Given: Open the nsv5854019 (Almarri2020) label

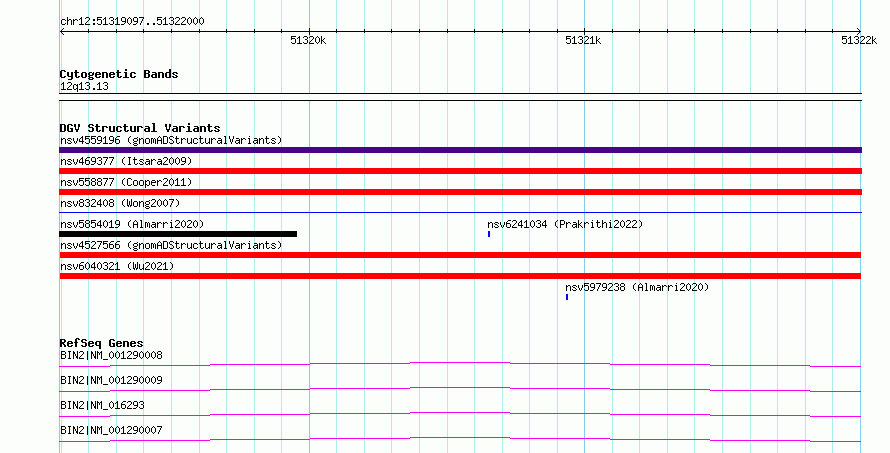Looking at the screenshot, I should tap(132, 224).
